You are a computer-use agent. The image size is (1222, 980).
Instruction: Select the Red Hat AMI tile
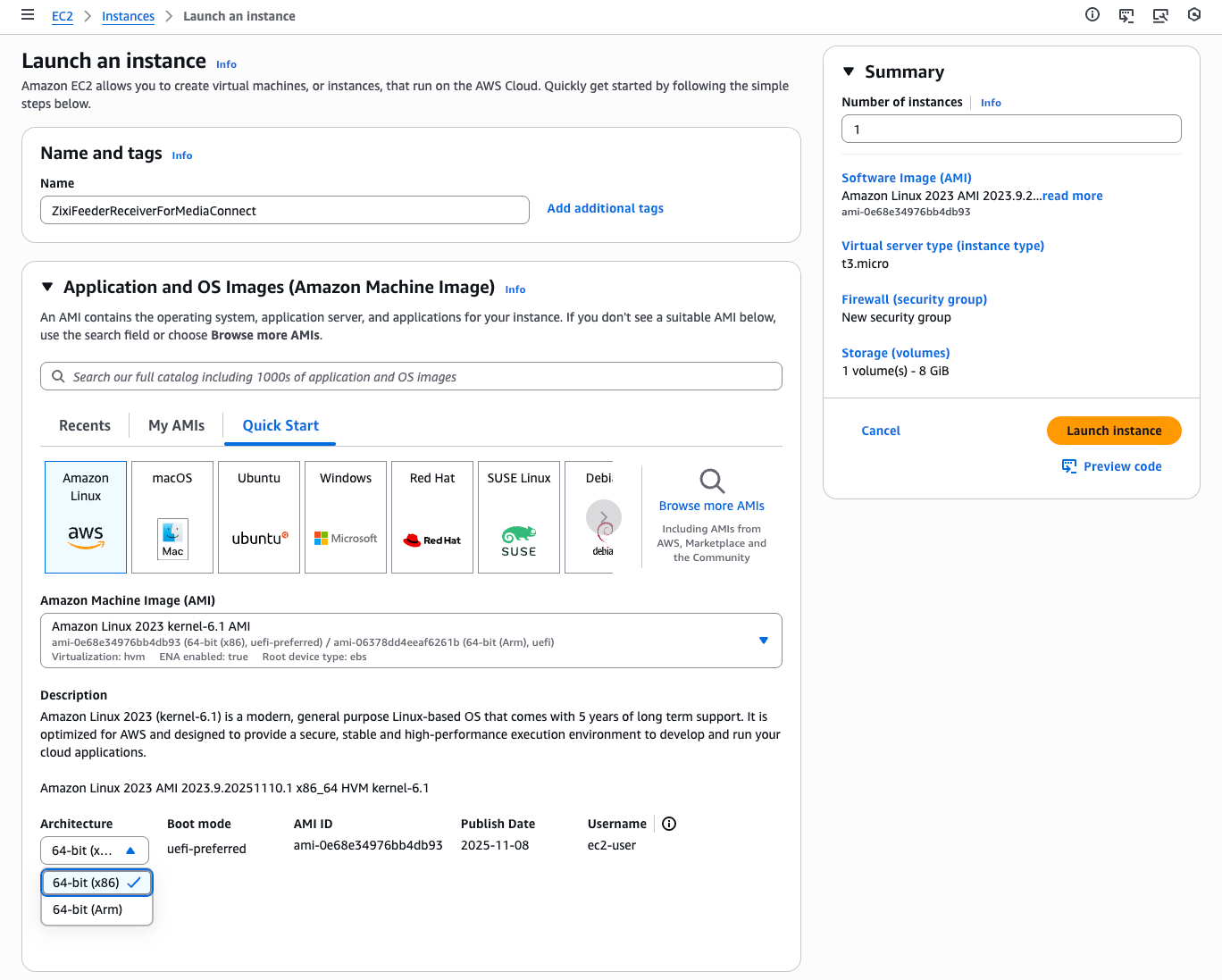pos(432,516)
